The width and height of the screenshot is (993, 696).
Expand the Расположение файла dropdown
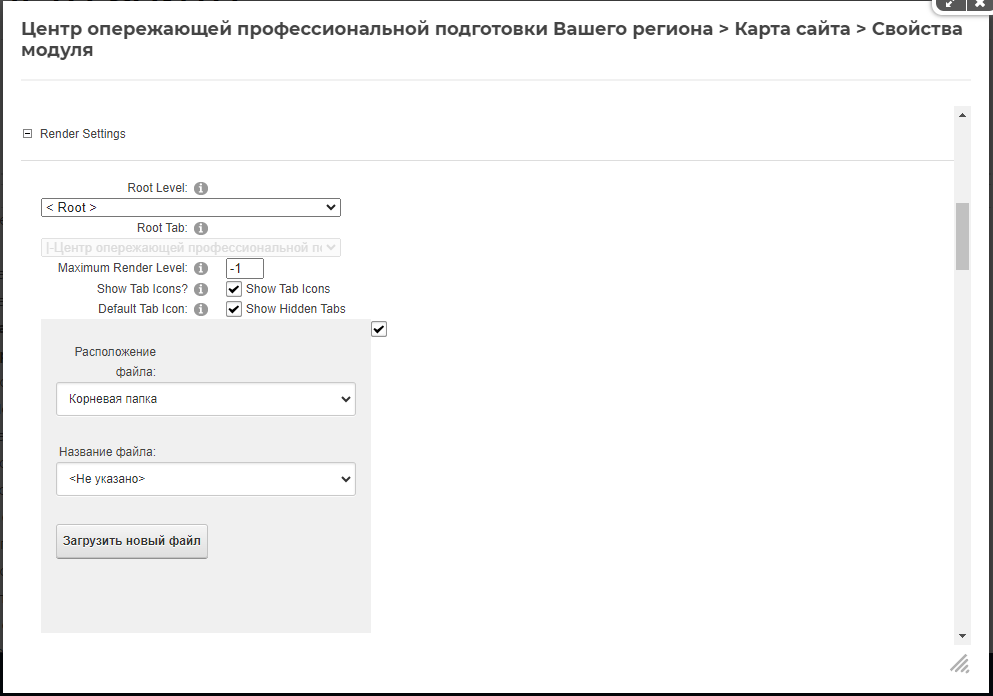click(x=205, y=399)
